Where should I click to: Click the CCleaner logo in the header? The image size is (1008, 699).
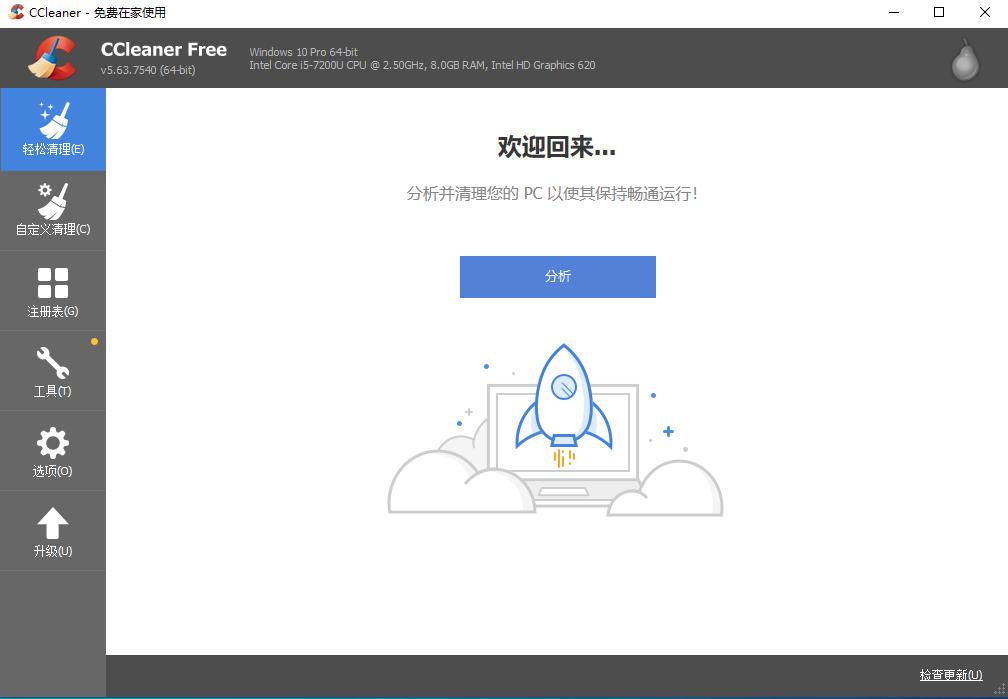coord(52,58)
